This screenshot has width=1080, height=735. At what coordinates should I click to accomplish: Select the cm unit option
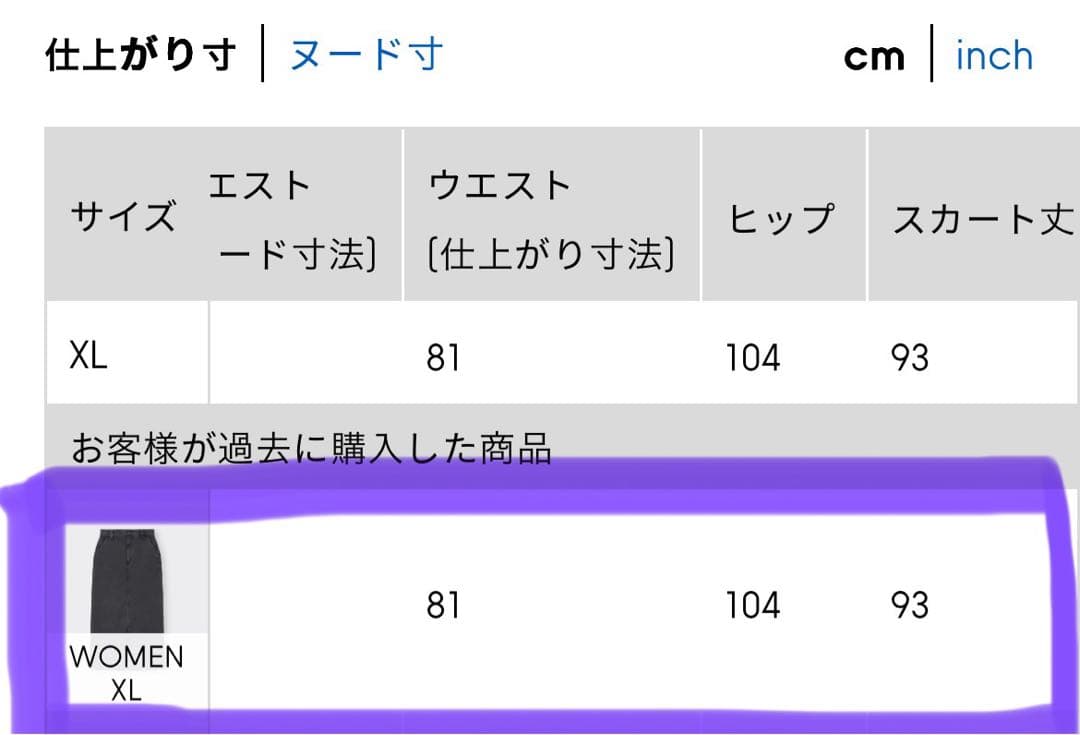[x=874, y=57]
